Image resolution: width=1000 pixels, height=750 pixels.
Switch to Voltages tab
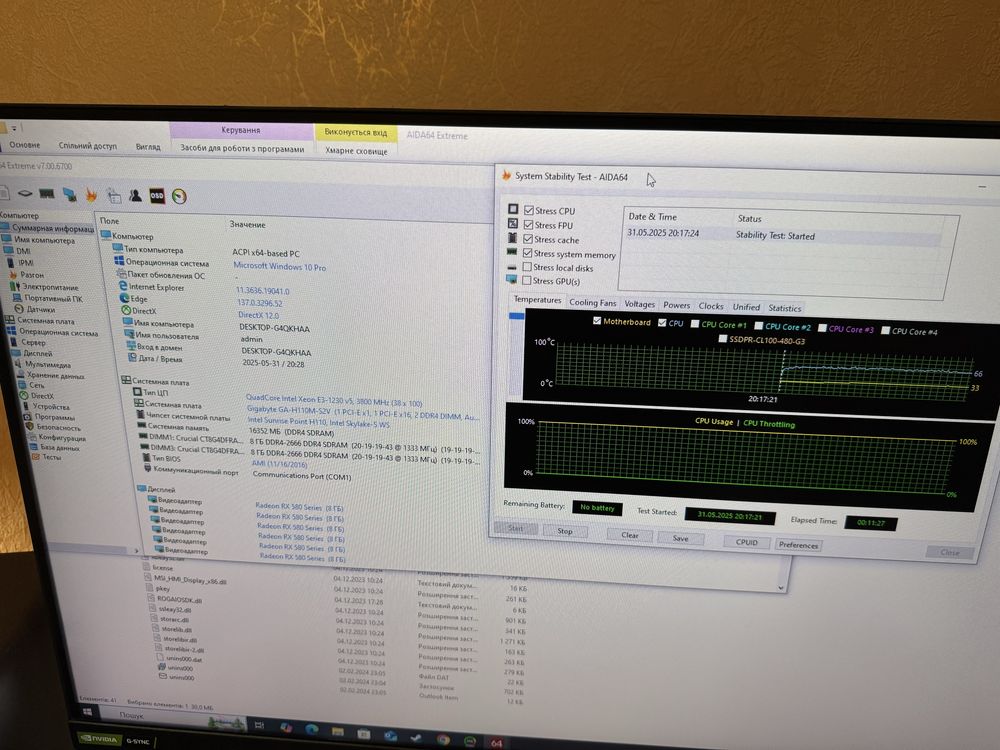639,304
